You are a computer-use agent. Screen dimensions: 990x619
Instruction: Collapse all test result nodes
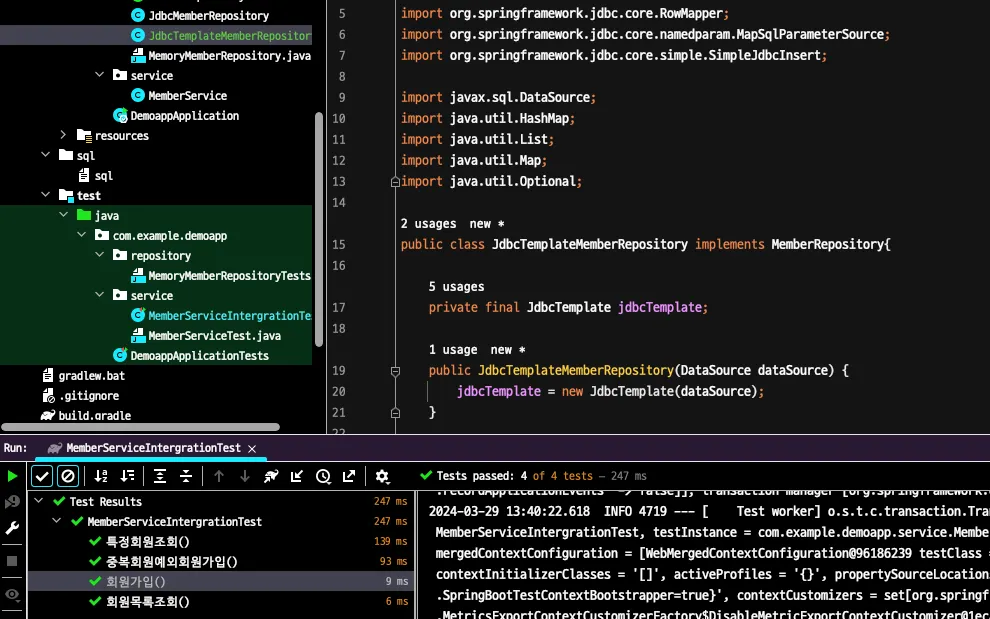(185, 477)
